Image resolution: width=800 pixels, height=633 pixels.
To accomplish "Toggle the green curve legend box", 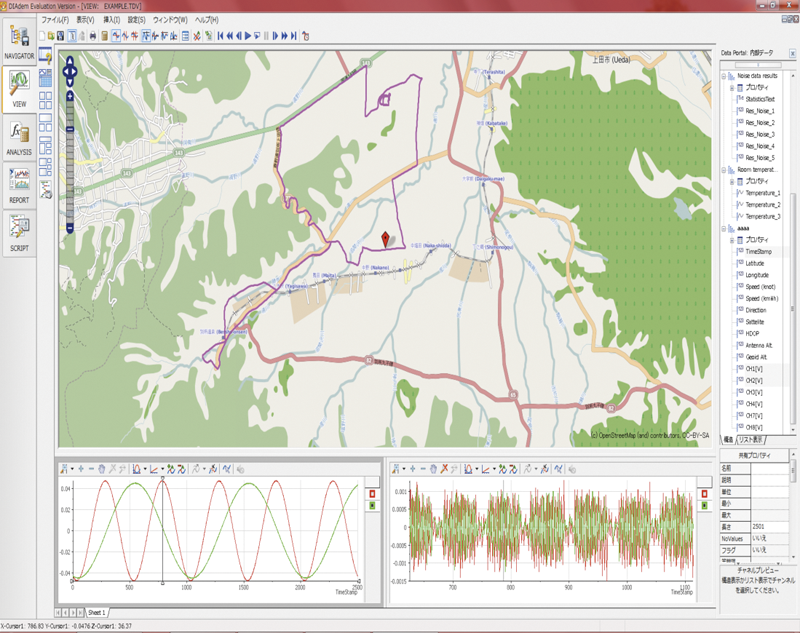I will coord(371,506).
